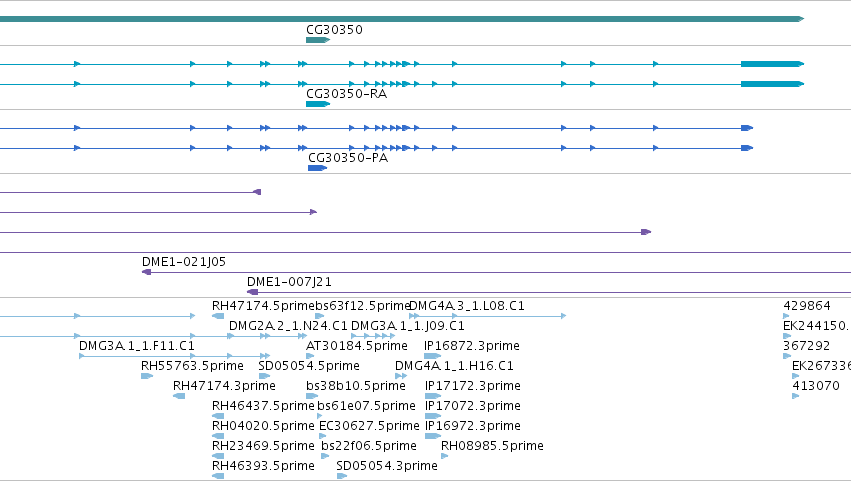Viewport: 851px width, 481px height.
Task: Click the CG30350-RA transcript feature
Action: pyautogui.click(x=318, y=104)
